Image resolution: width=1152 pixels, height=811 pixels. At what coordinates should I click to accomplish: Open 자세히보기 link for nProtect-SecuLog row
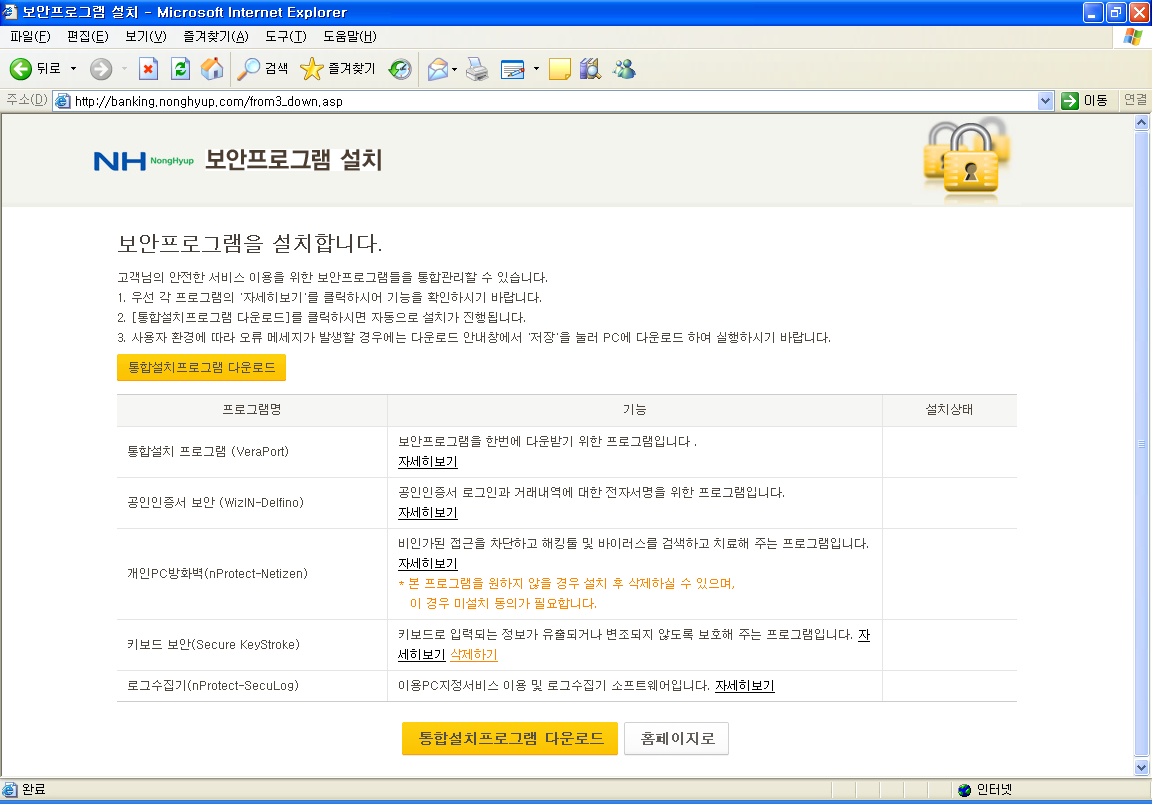745,685
